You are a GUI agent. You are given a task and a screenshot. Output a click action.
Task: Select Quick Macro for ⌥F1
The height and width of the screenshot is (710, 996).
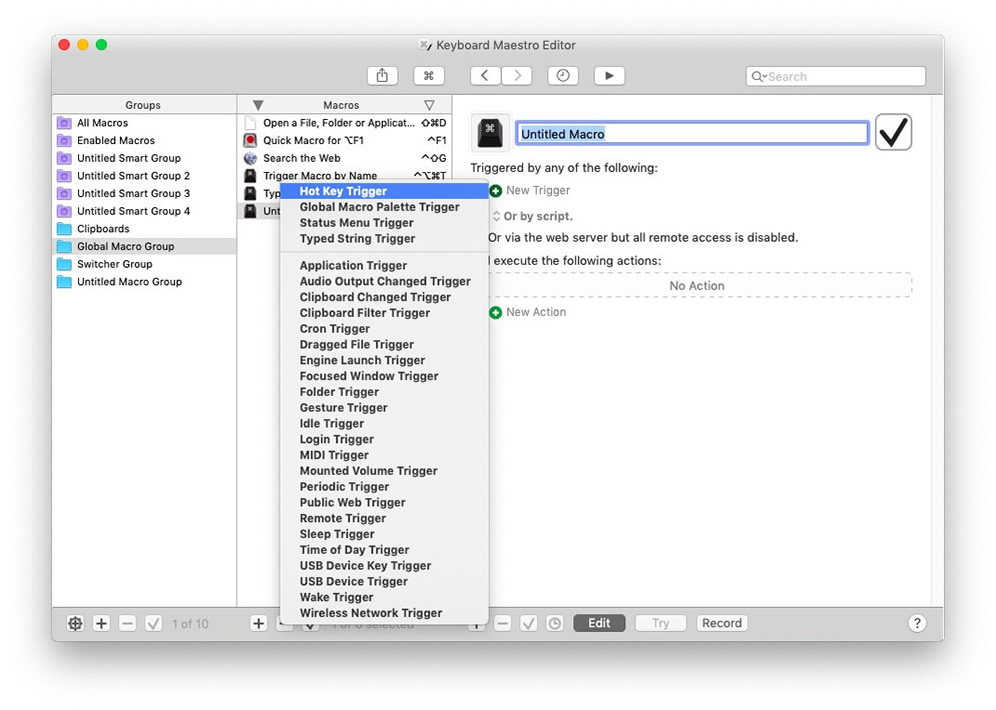pos(345,140)
